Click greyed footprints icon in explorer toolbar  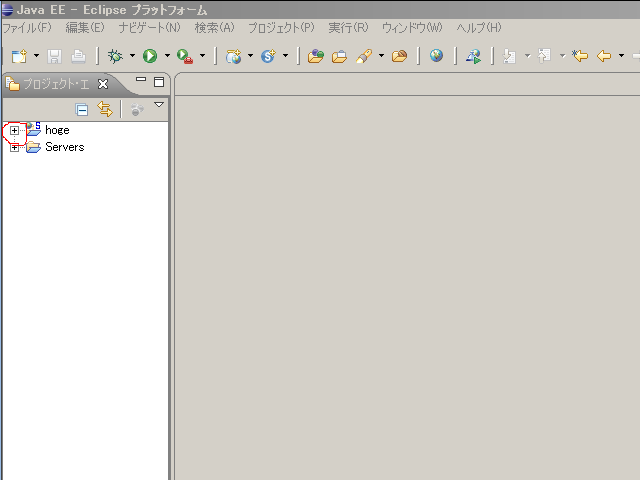pos(137,109)
